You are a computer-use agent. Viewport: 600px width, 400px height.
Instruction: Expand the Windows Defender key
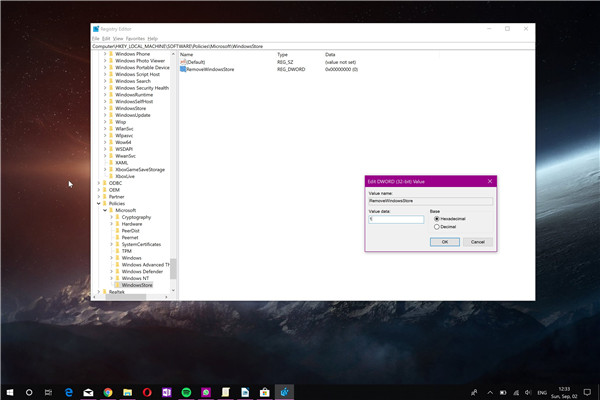click(x=113, y=271)
